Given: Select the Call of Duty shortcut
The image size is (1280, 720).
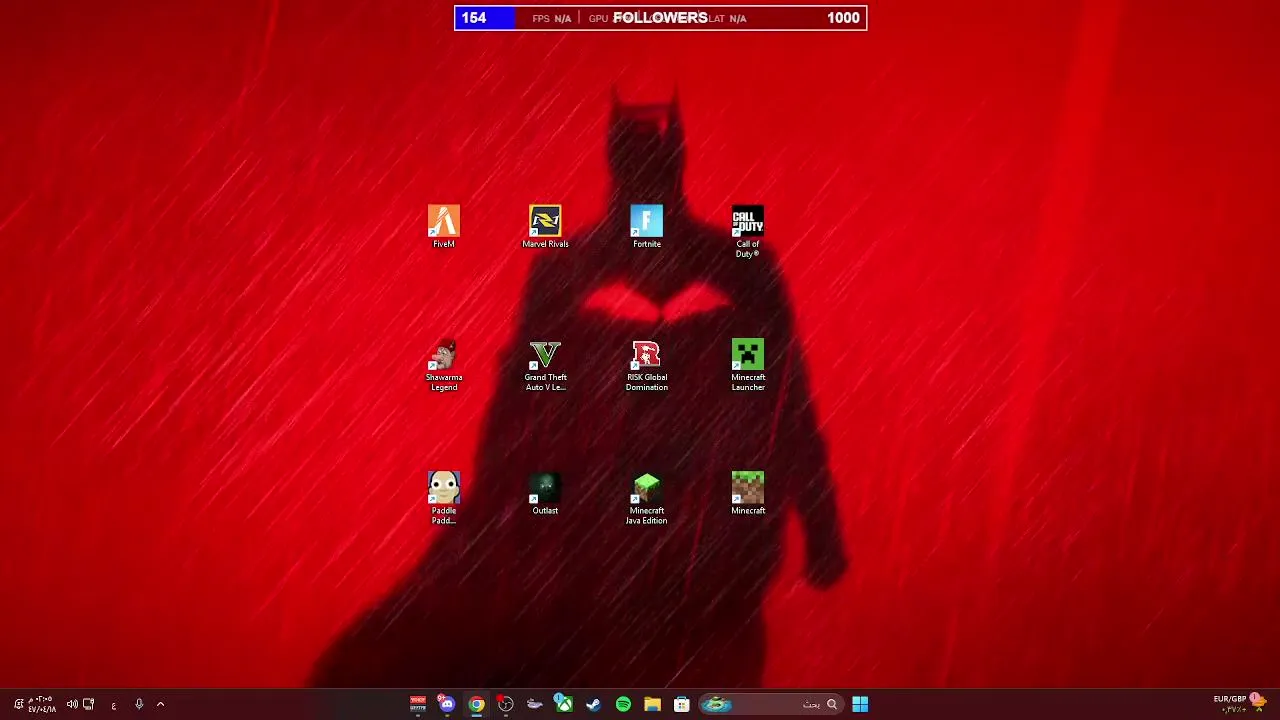Looking at the screenshot, I should (748, 231).
